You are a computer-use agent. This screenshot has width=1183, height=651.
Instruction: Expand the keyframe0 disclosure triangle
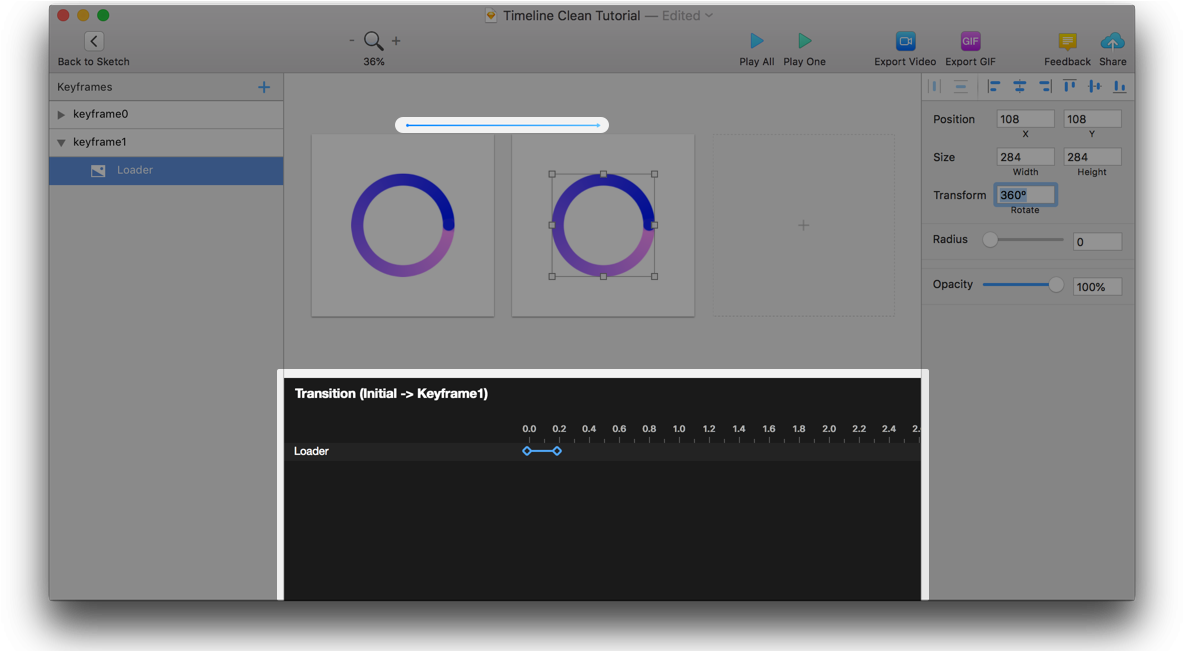pos(62,115)
